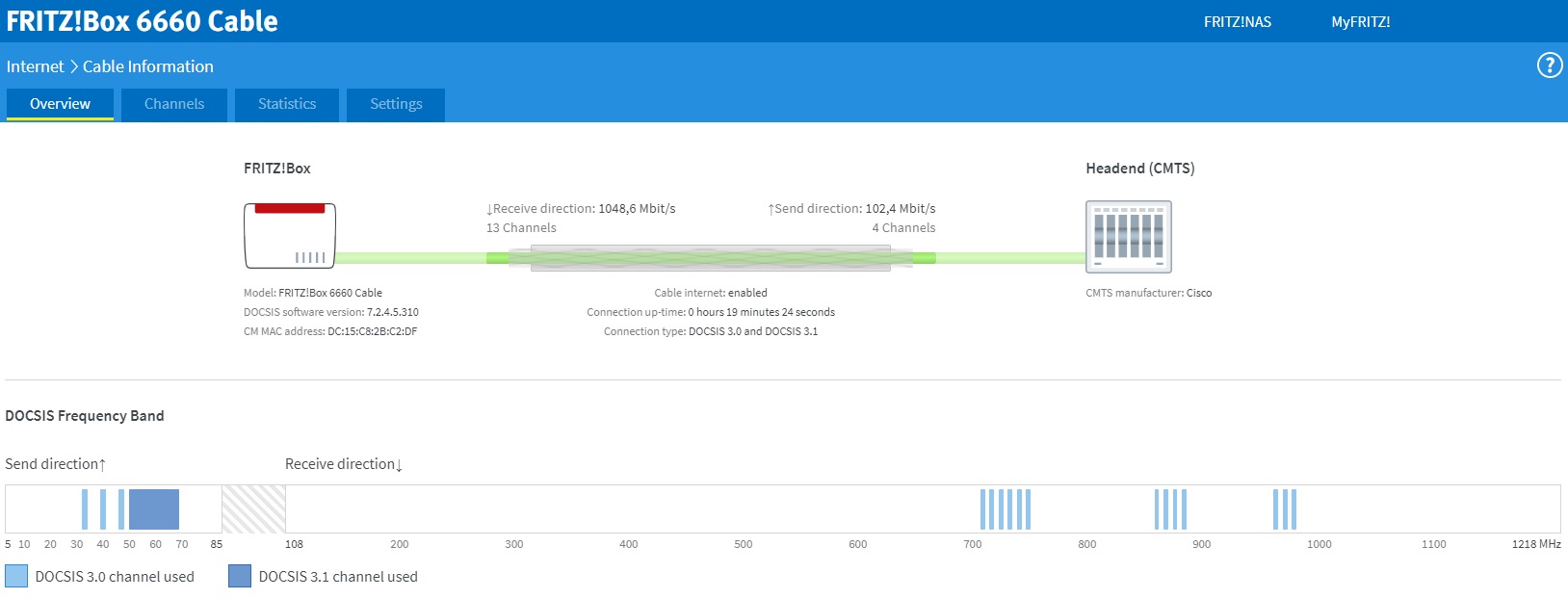Viewport: 1568px width, 599px height.
Task: Go to Internet in the breadcrumb
Action: click(35, 66)
